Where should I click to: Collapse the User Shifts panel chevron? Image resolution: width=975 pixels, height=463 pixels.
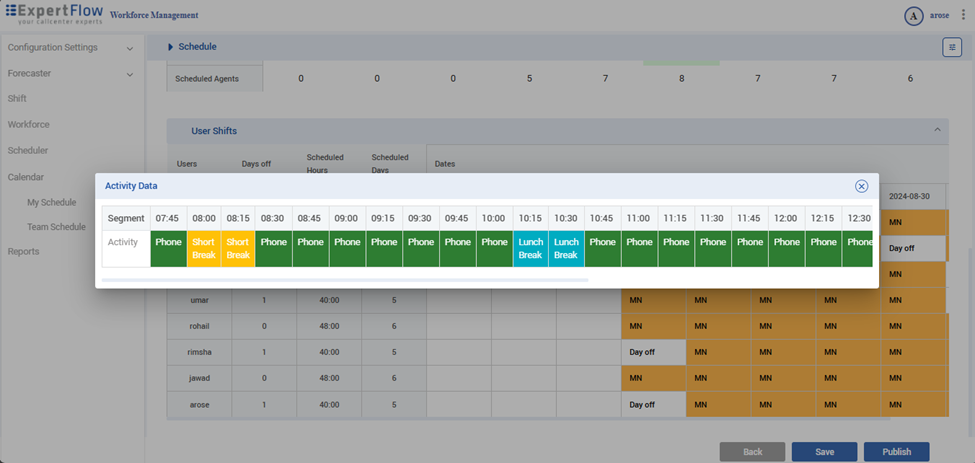tap(937, 130)
